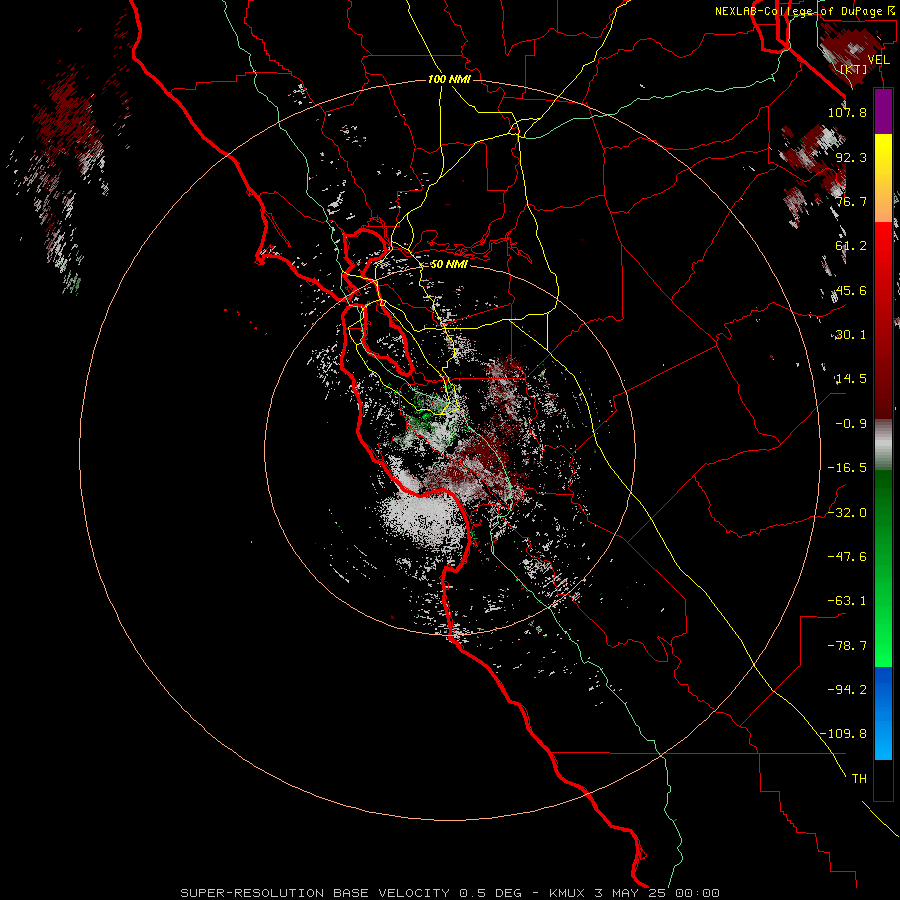Select the blue segment of the color bar
Image resolution: width=900 pixels, height=900 pixels.
(x=883, y=713)
